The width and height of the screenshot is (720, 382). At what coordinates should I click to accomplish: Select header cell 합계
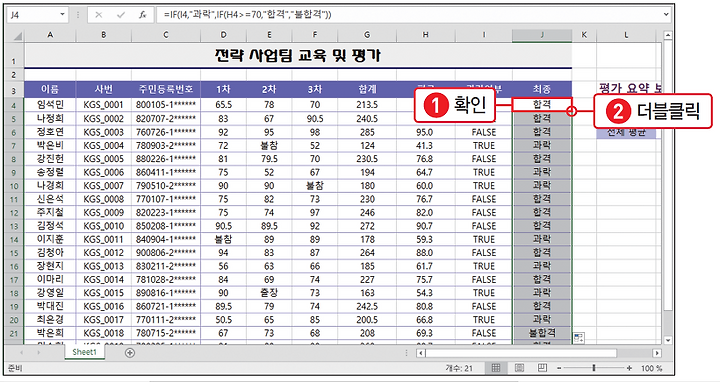(x=367, y=89)
